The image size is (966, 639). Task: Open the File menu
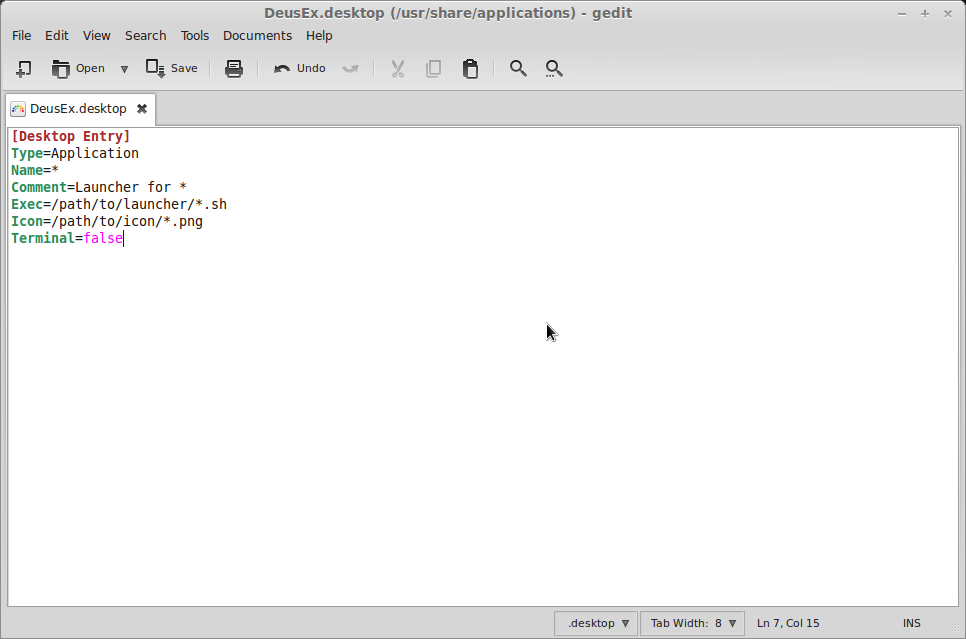[22, 36]
